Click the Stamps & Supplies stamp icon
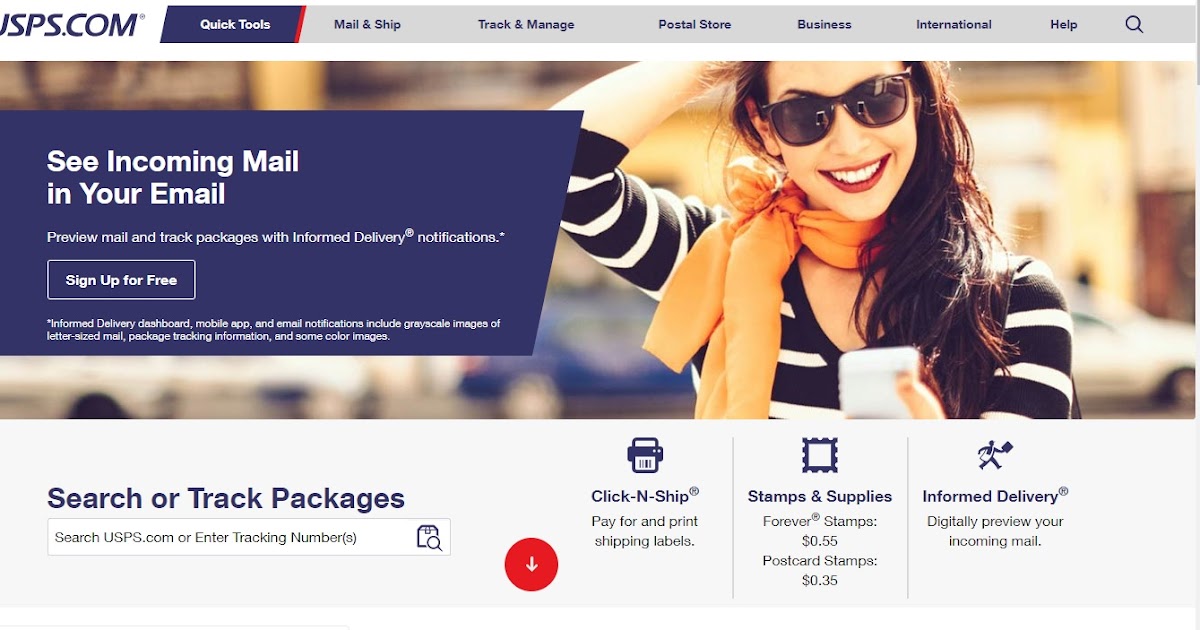 (820, 455)
